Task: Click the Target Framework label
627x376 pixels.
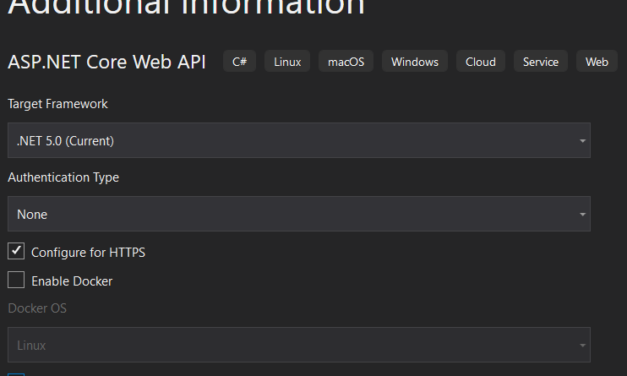Action: click(x=58, y=104)
